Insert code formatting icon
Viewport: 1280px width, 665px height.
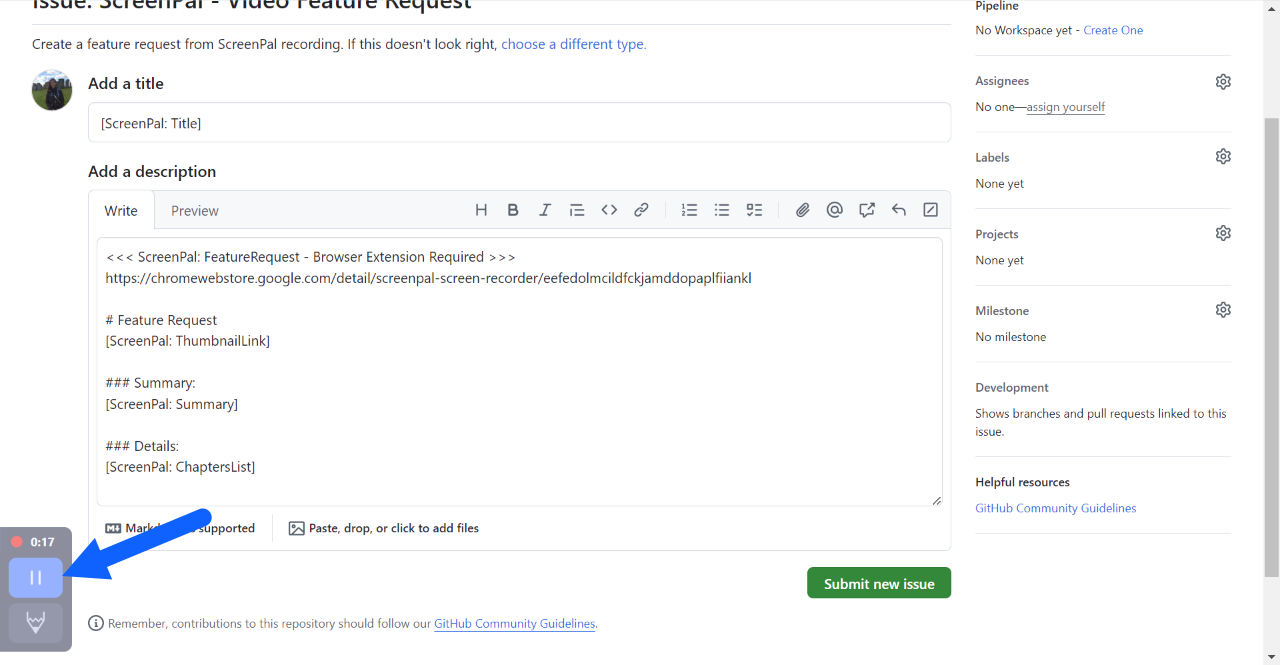609,210
